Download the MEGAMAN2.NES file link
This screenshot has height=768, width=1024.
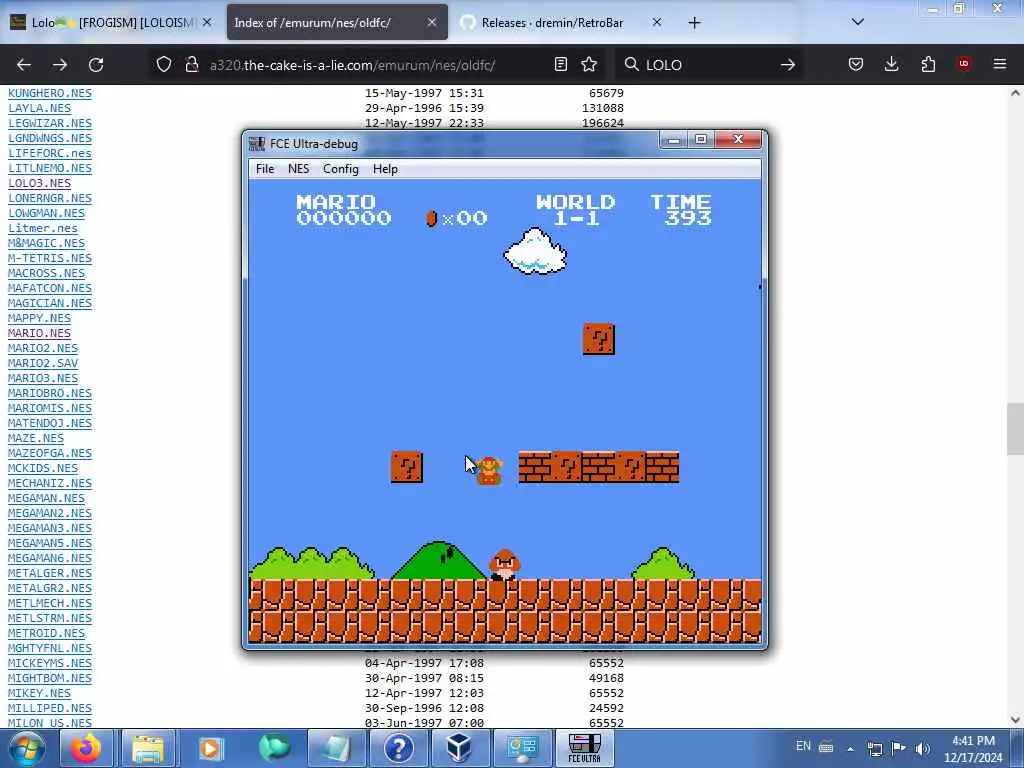click(50, 513)
